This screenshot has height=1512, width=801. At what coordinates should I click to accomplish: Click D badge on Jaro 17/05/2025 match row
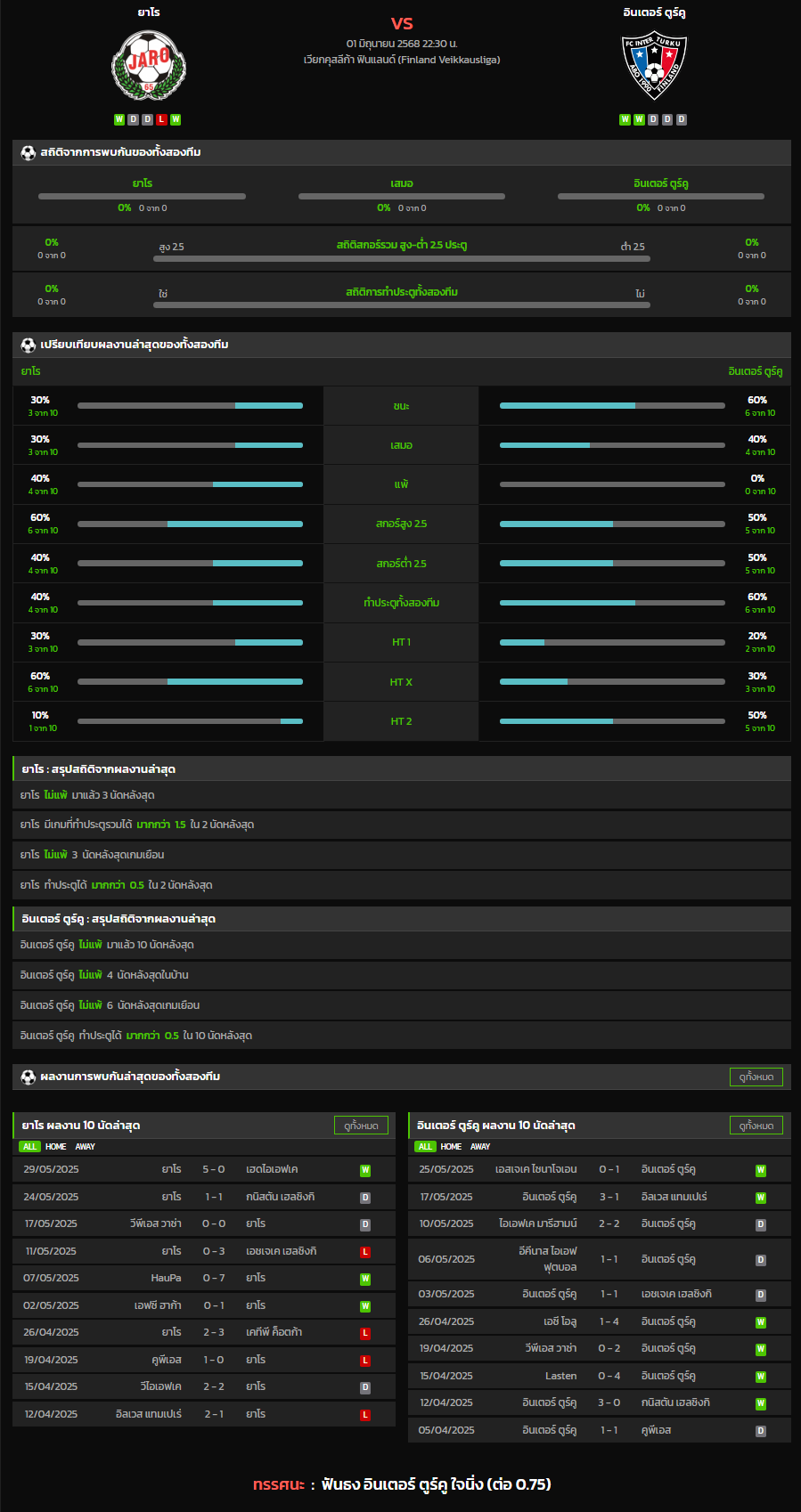coord(365,1224)
